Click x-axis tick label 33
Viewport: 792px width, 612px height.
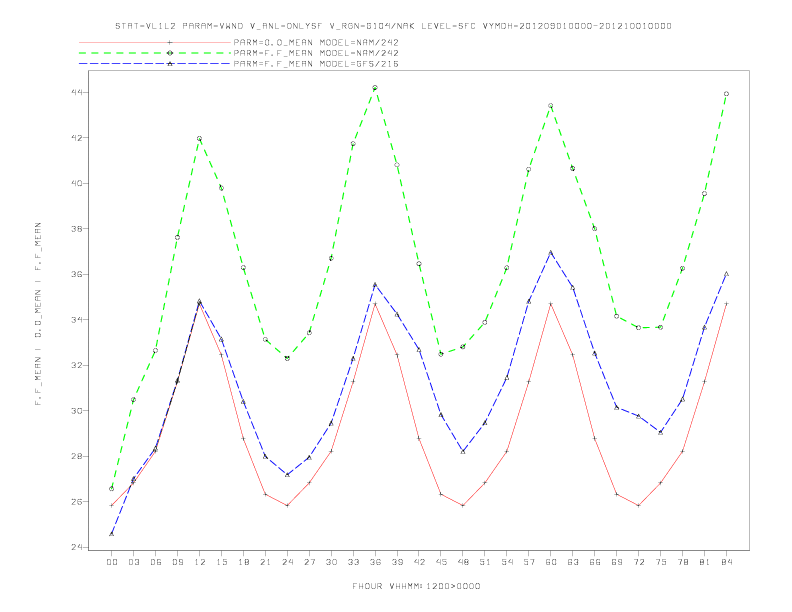[x=353, y=562]
